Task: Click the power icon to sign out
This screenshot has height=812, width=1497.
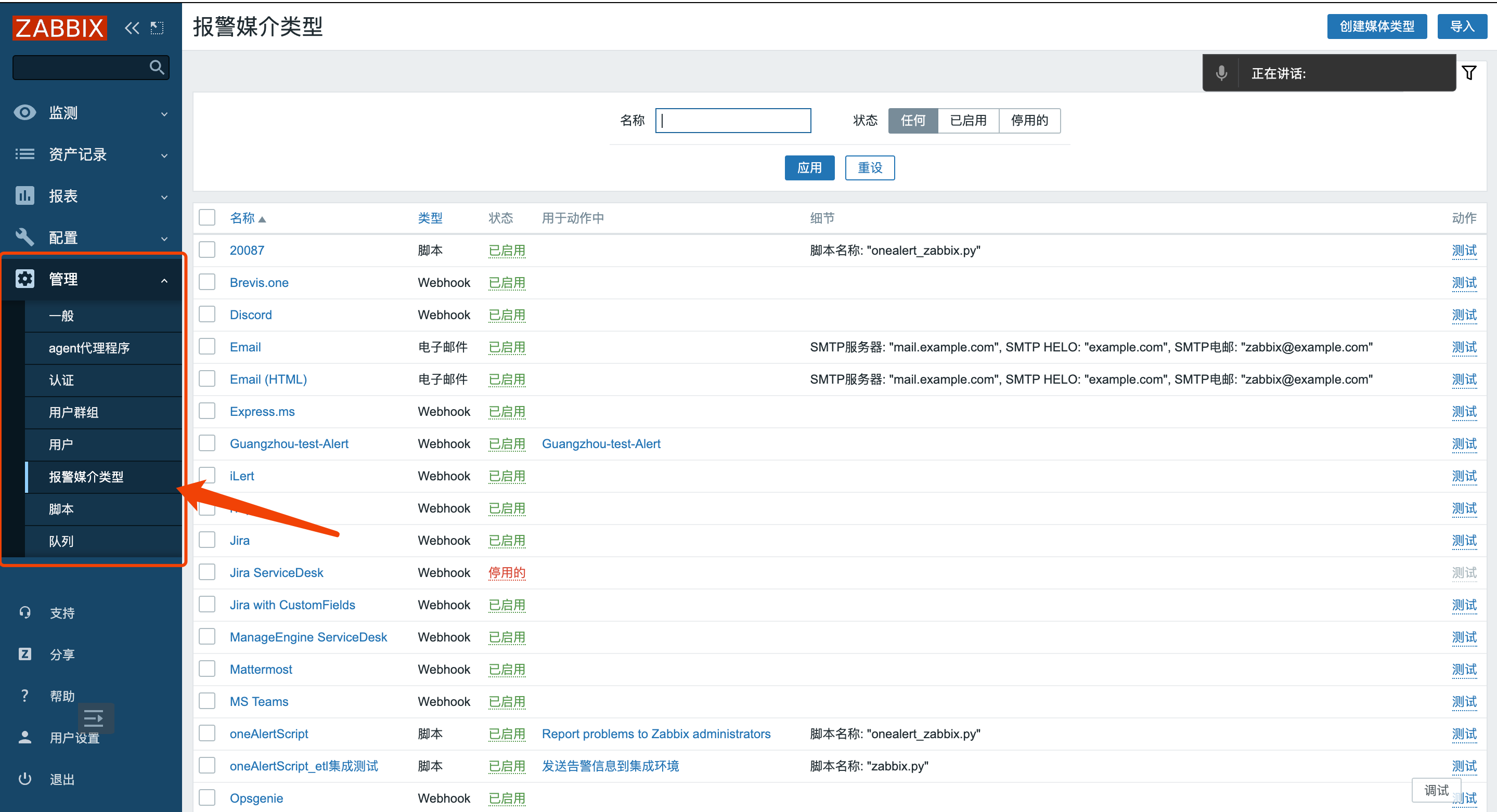Action: 25,779
